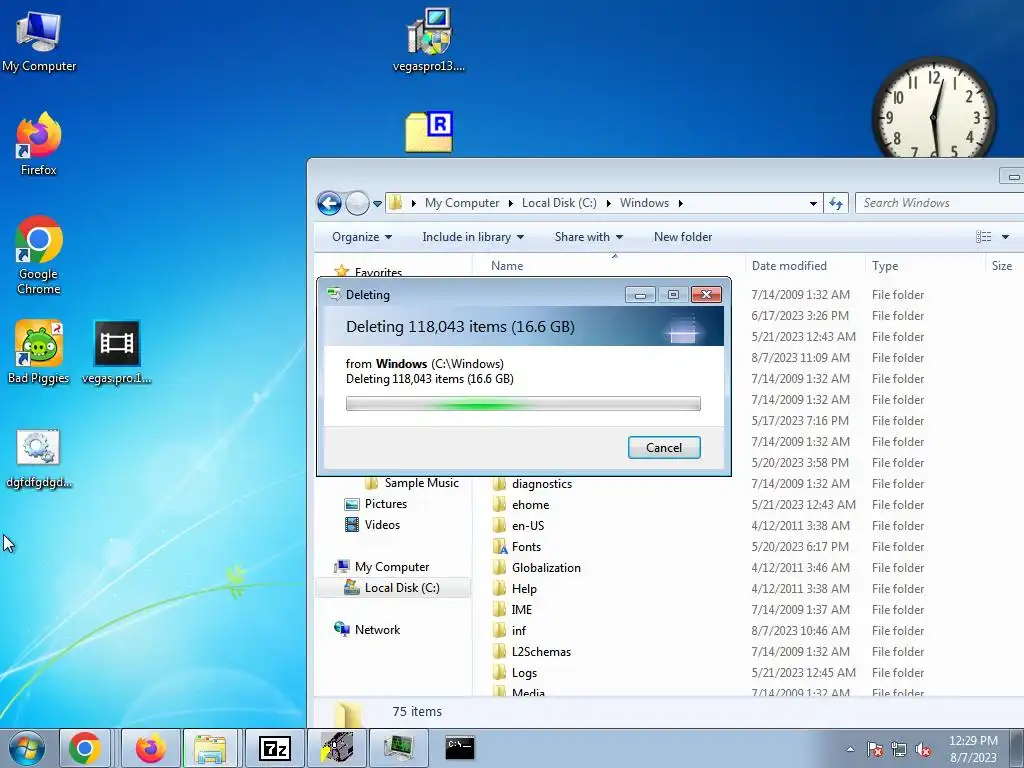Close the Deleting dialog
This screenshot has width=1024, height=768.
coord(707,295)
